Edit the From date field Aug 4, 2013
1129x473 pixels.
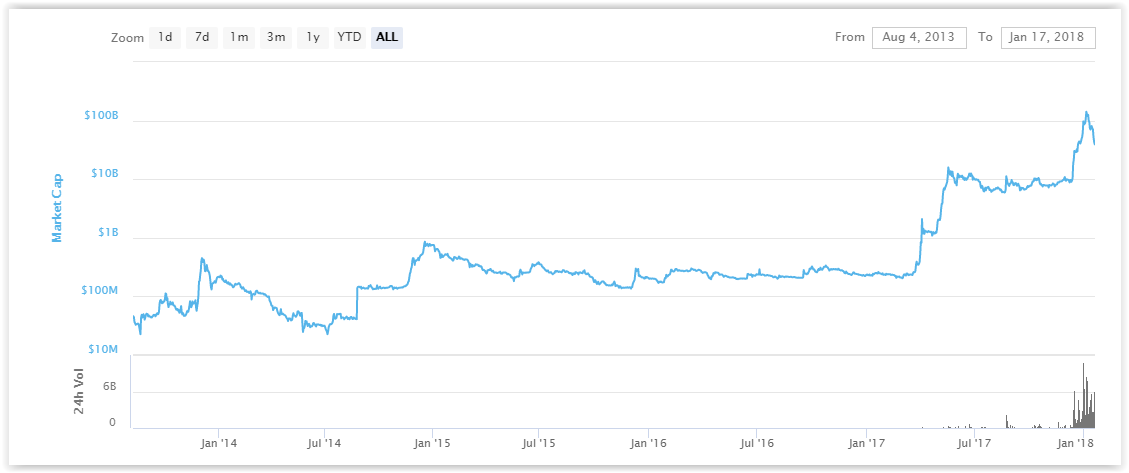pos(918,37)
